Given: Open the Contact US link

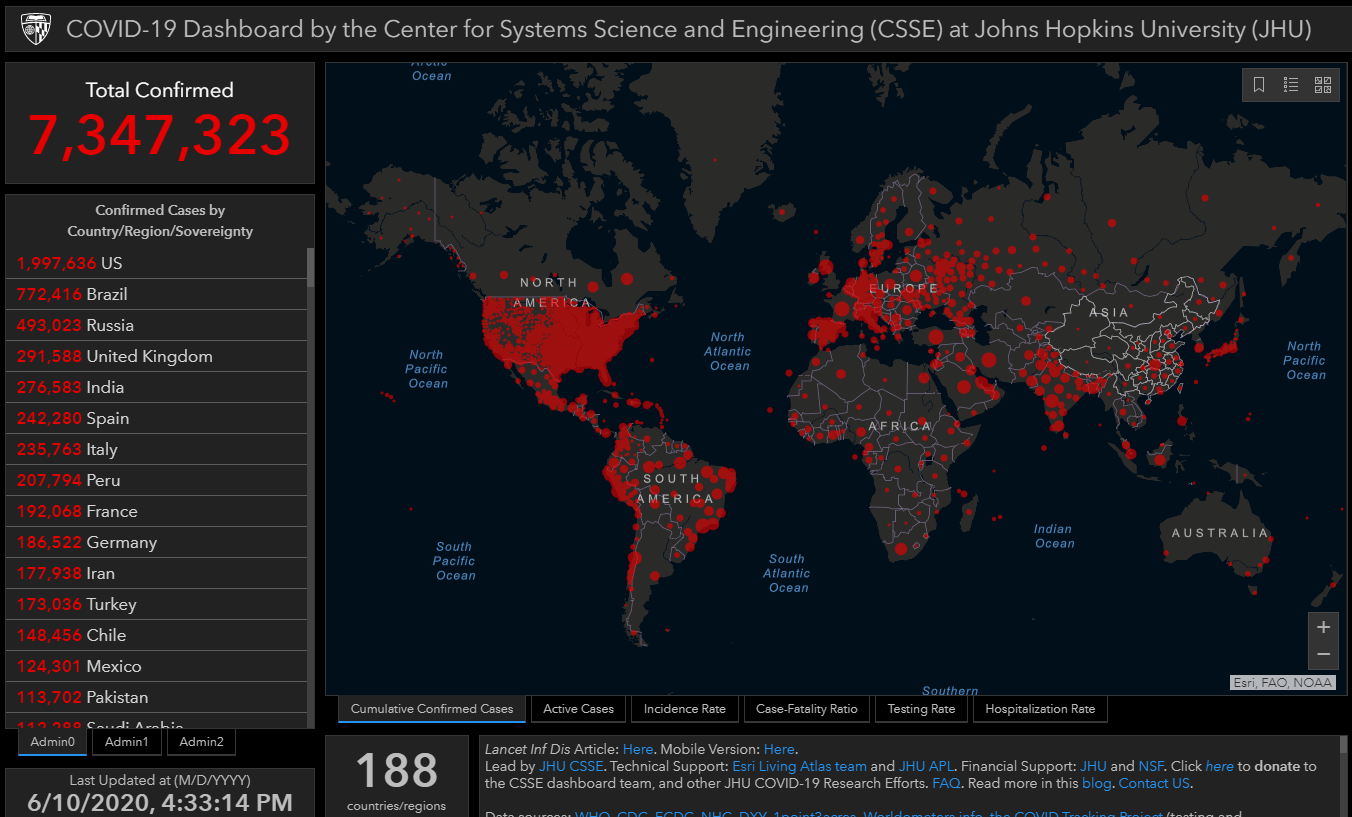Looking at the screenshot, I should [1154, 784].
